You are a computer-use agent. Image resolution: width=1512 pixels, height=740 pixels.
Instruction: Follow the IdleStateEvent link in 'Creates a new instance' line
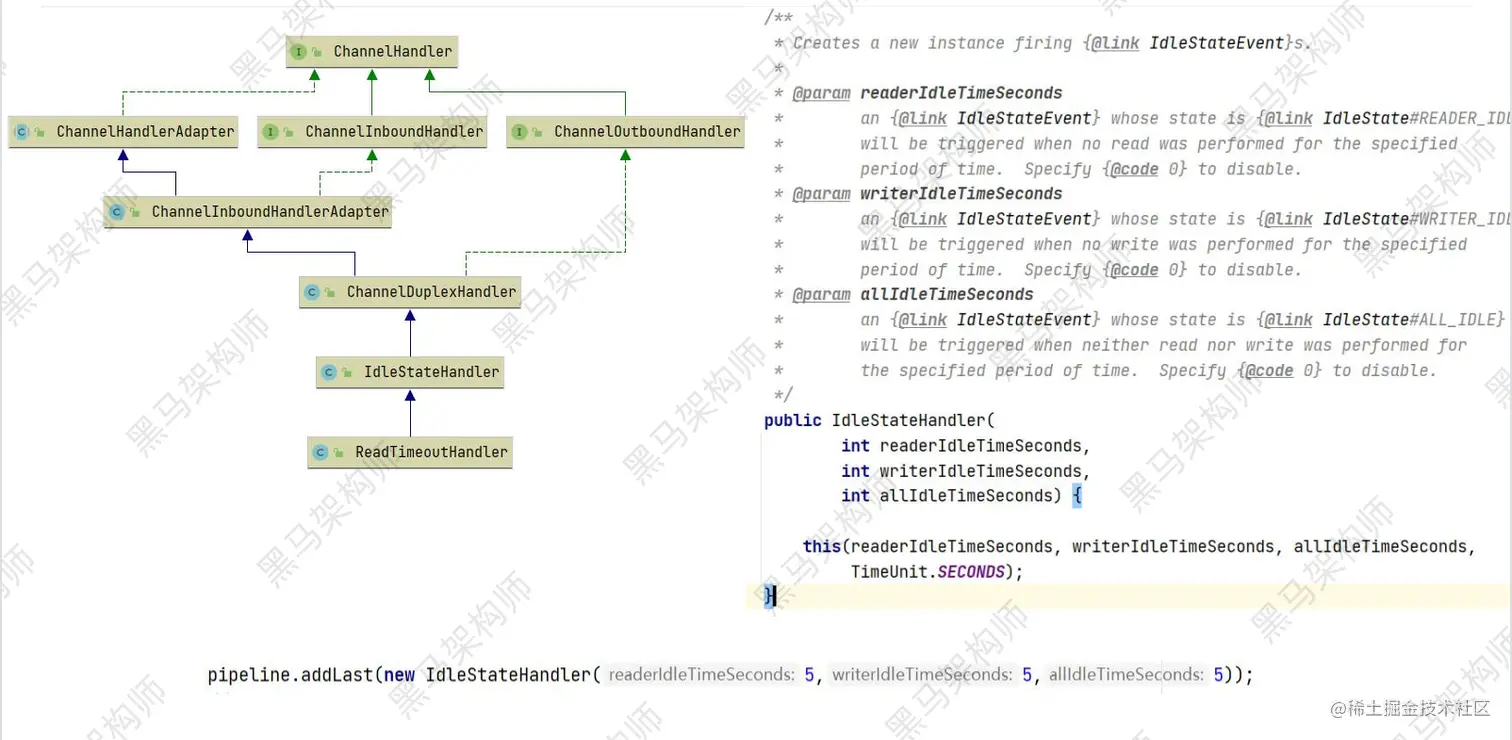1216,43
